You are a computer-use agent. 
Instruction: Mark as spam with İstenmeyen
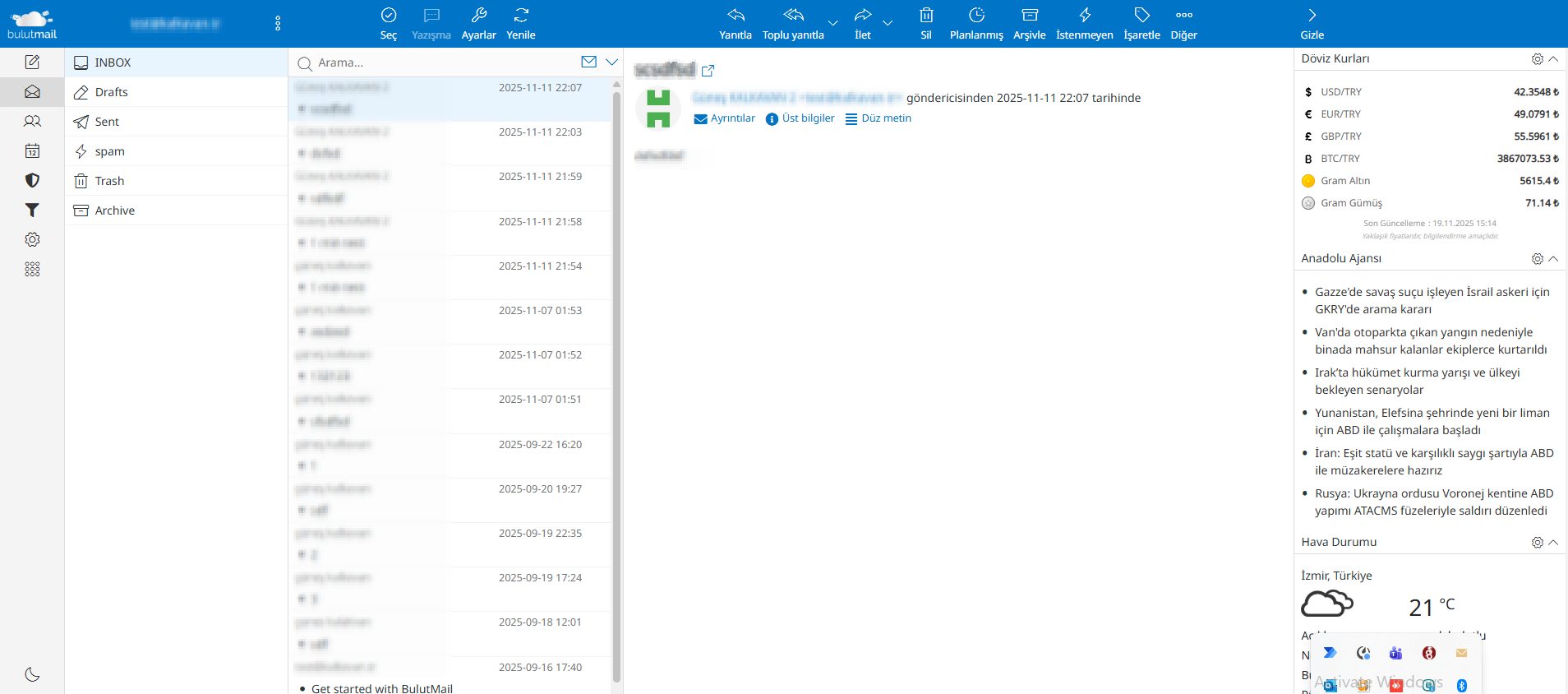tap(1085, 24)
